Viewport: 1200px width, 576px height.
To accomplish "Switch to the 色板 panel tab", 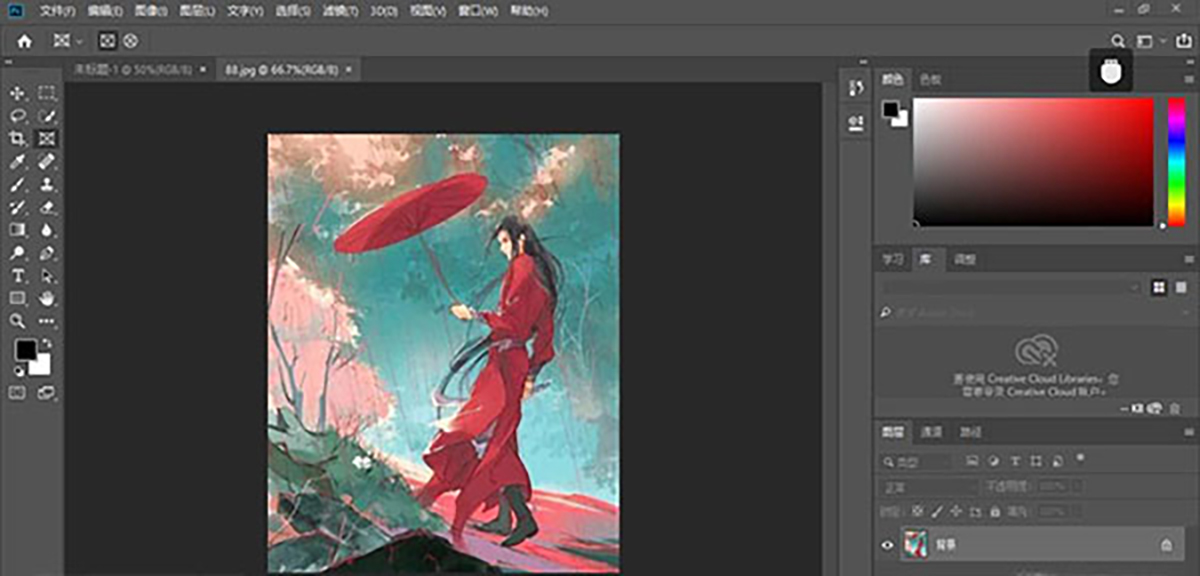I will 930,79.
